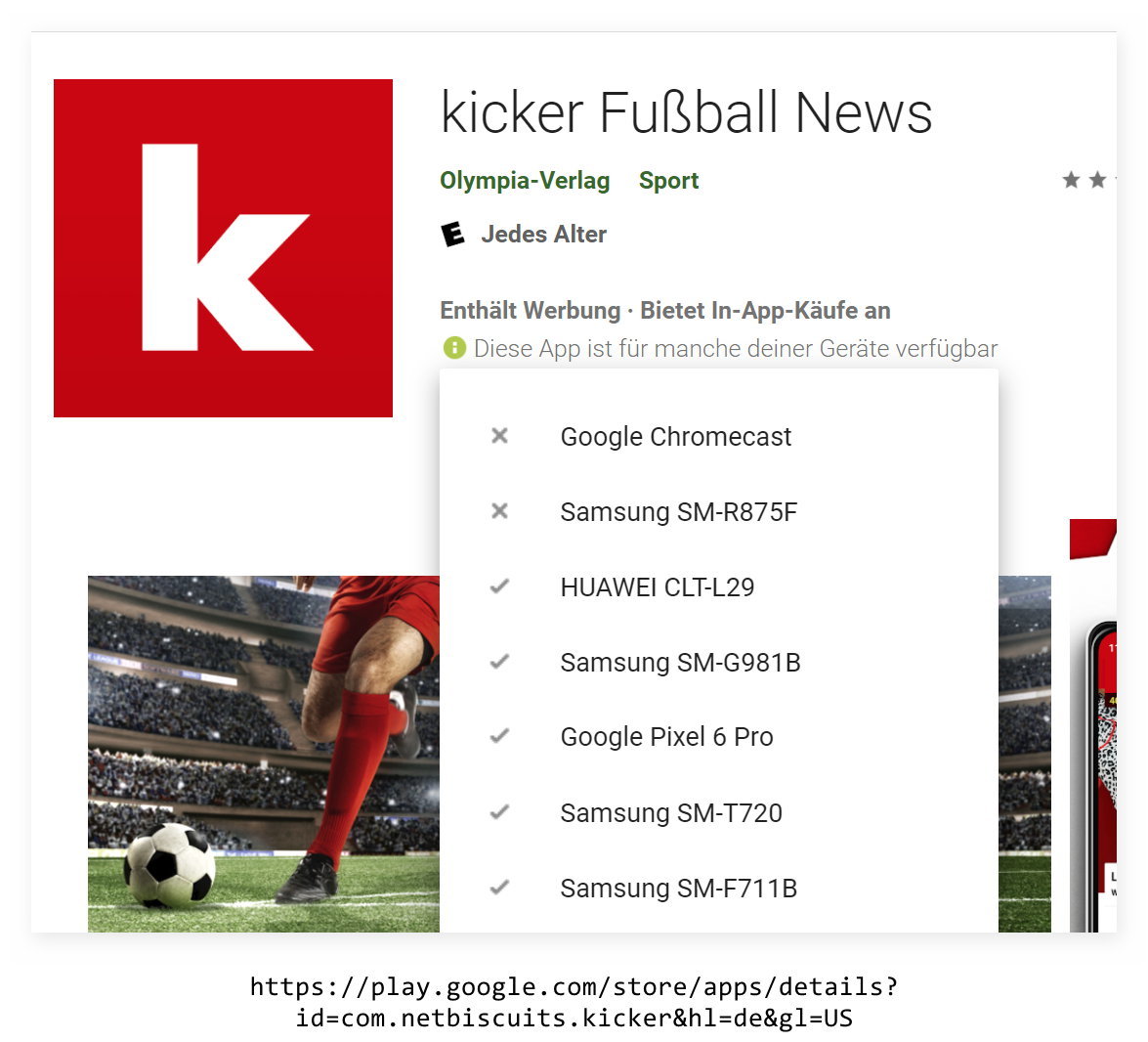Image resolution: width=1148 pixels, height=1042 pixels.
Task: Select Samsung SM-R875F in device list
Action: pos(679,512)
